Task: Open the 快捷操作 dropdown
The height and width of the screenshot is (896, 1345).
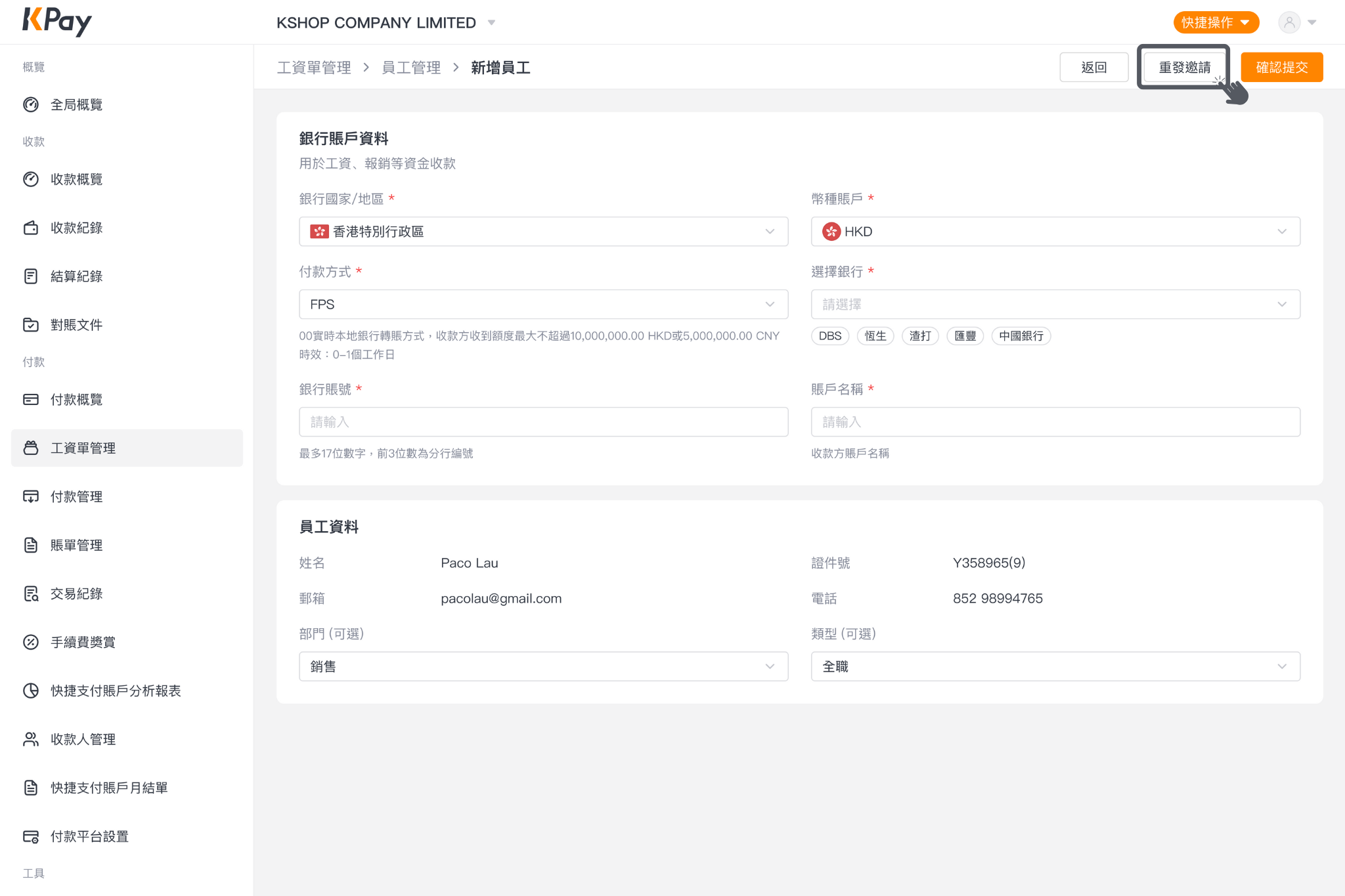Action: (1216, 22)
